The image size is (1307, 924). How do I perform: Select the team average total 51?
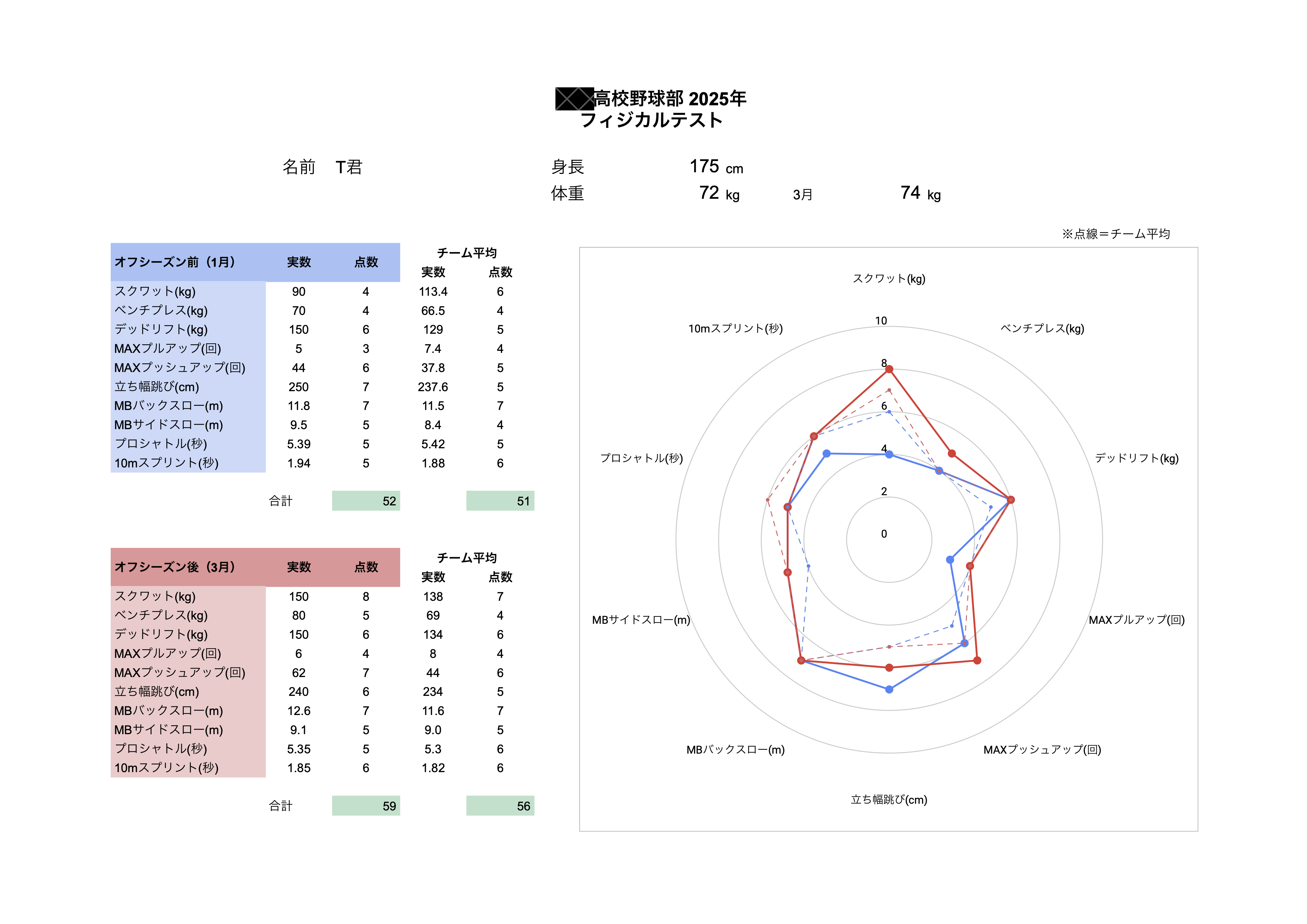pyautogui.click(x=500, y=501)
